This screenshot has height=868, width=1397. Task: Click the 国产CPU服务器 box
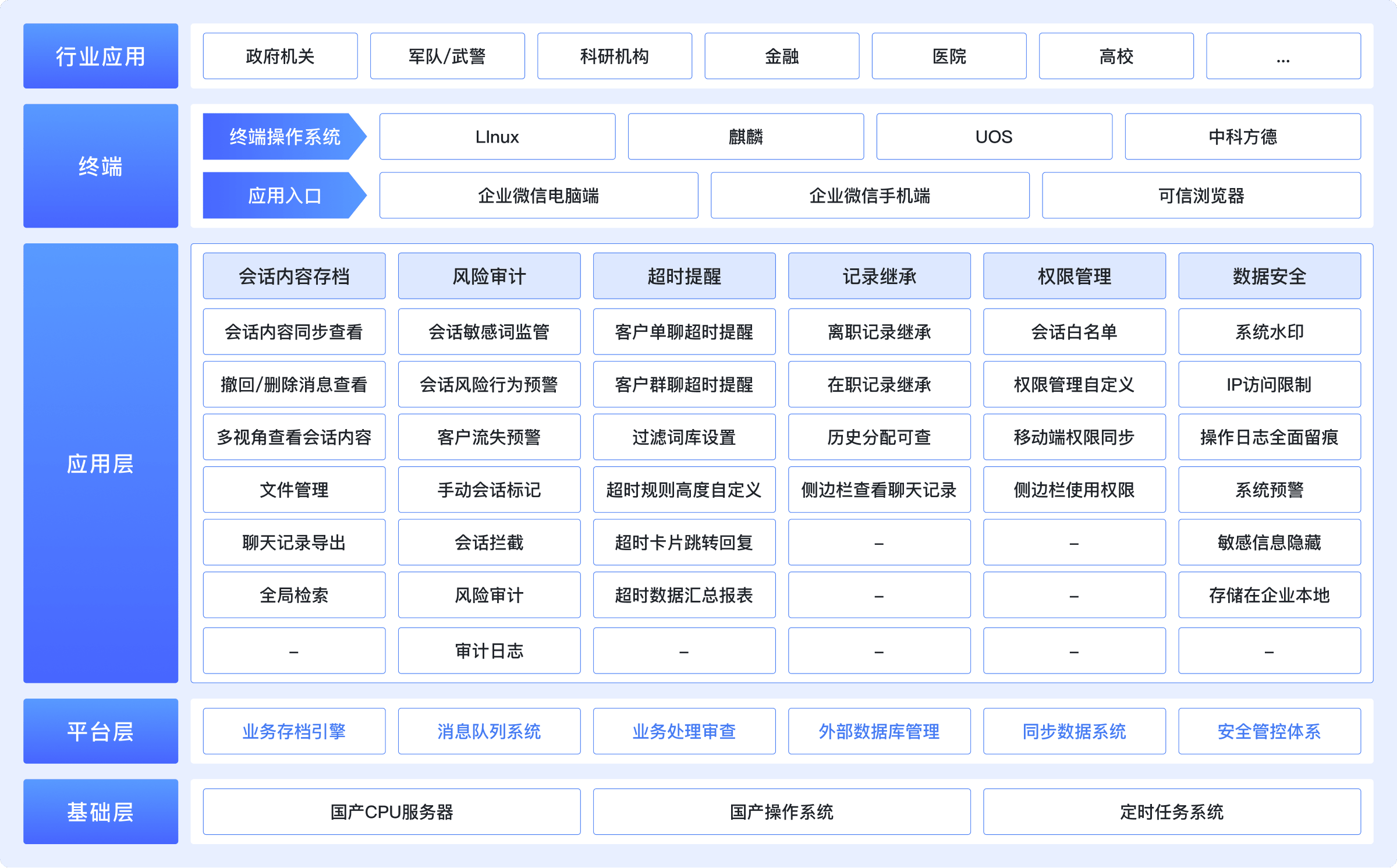pyautogui.click(x=391, y=812)
